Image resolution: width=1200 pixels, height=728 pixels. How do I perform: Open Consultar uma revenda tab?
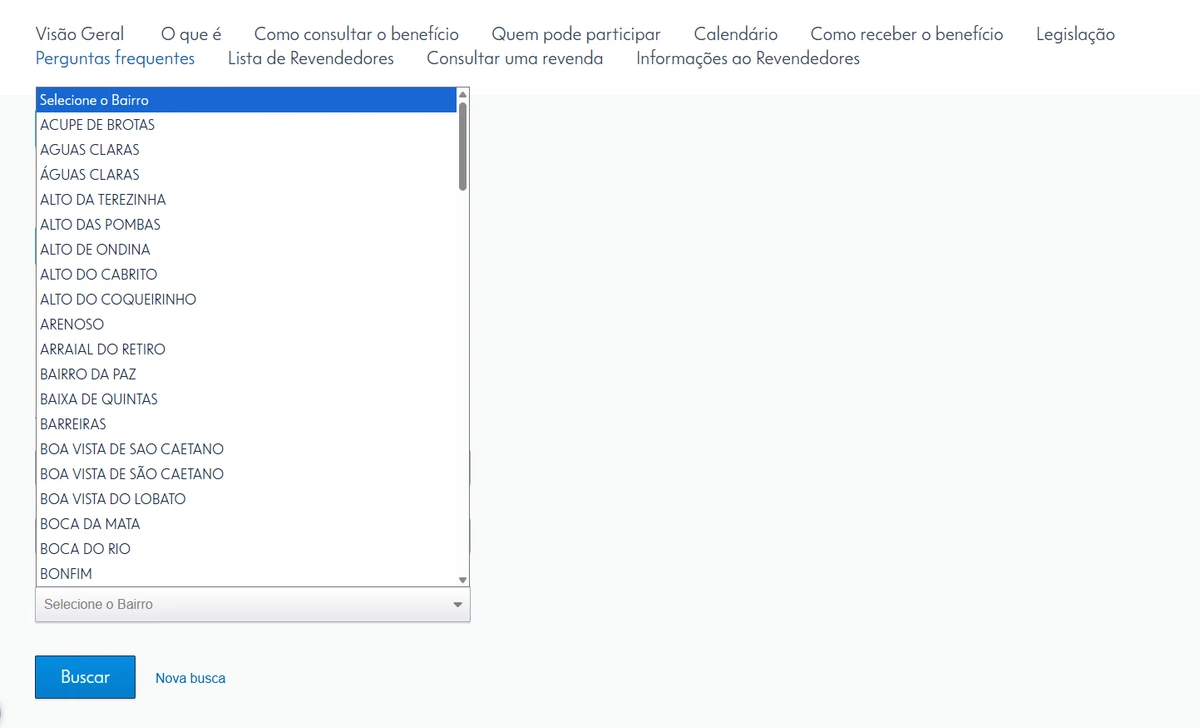click(x=515, y=58)
